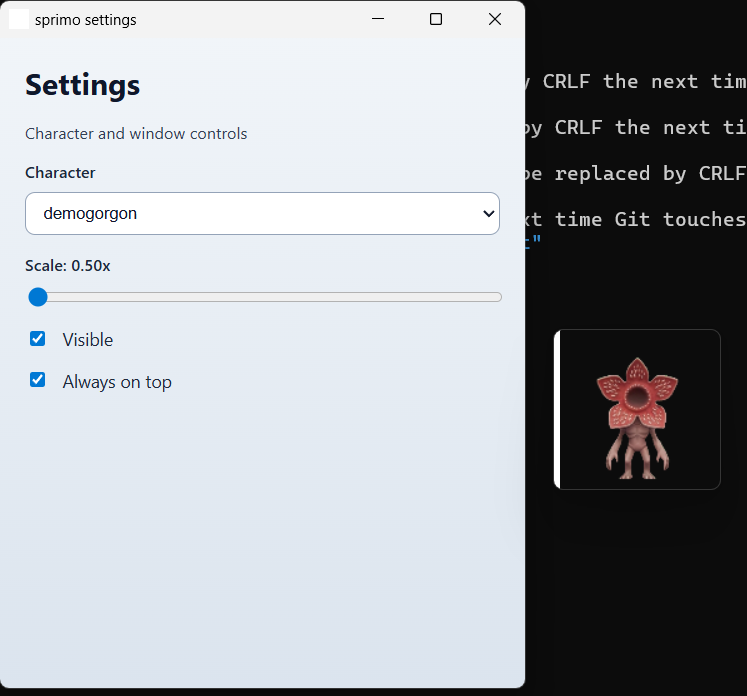Click the "Scale: 0.50x" label

tap(68, 266)
